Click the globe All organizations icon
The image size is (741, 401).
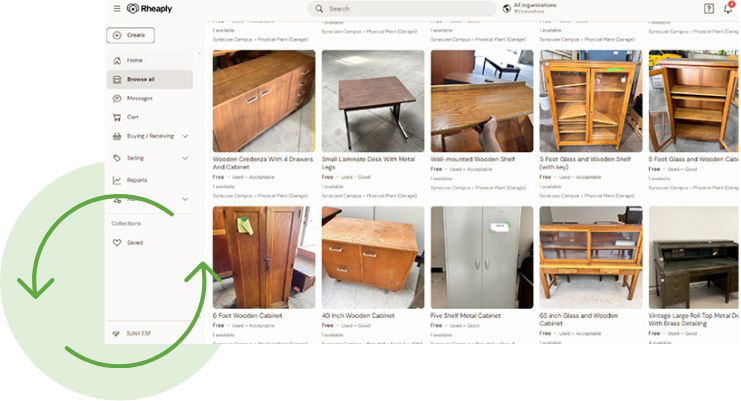click(x=507, y=9)
